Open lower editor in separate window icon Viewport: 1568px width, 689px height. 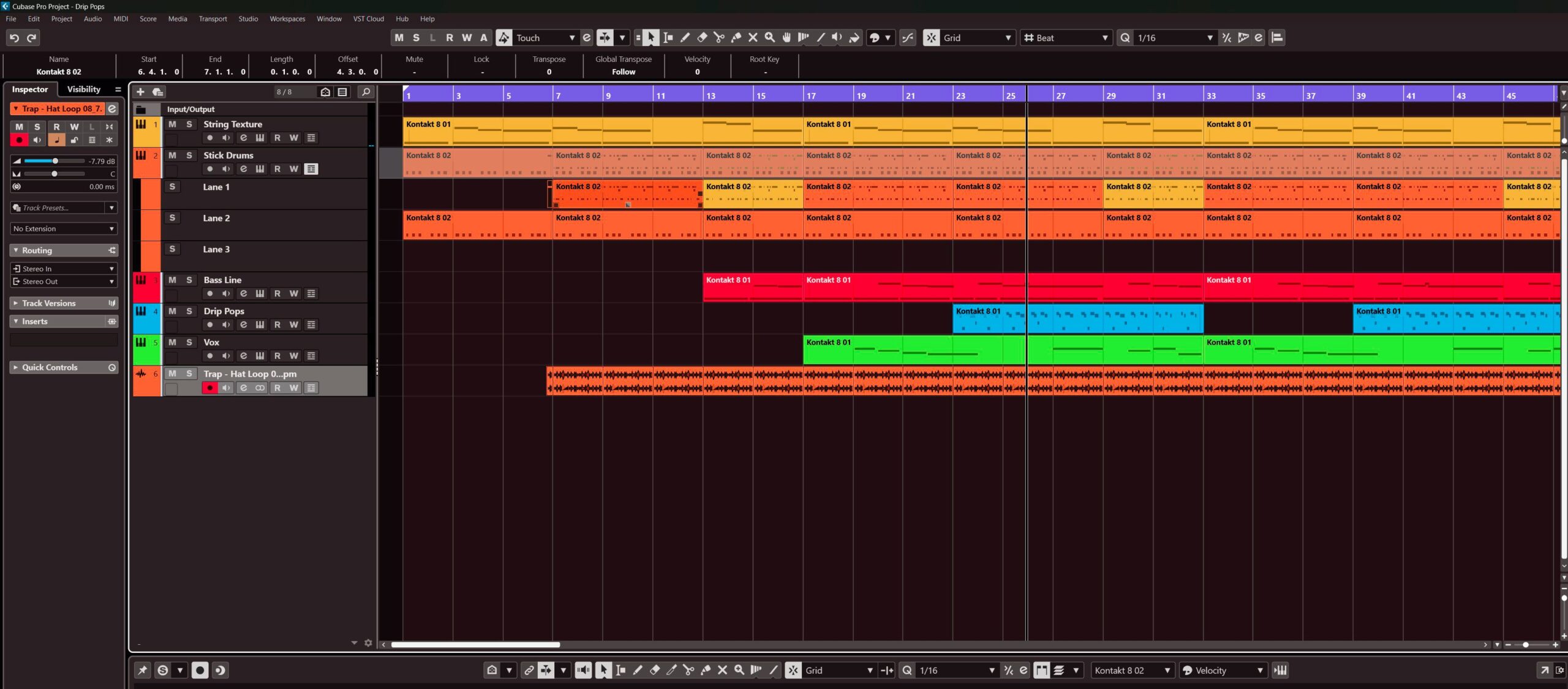click(x=1544, y=671)
